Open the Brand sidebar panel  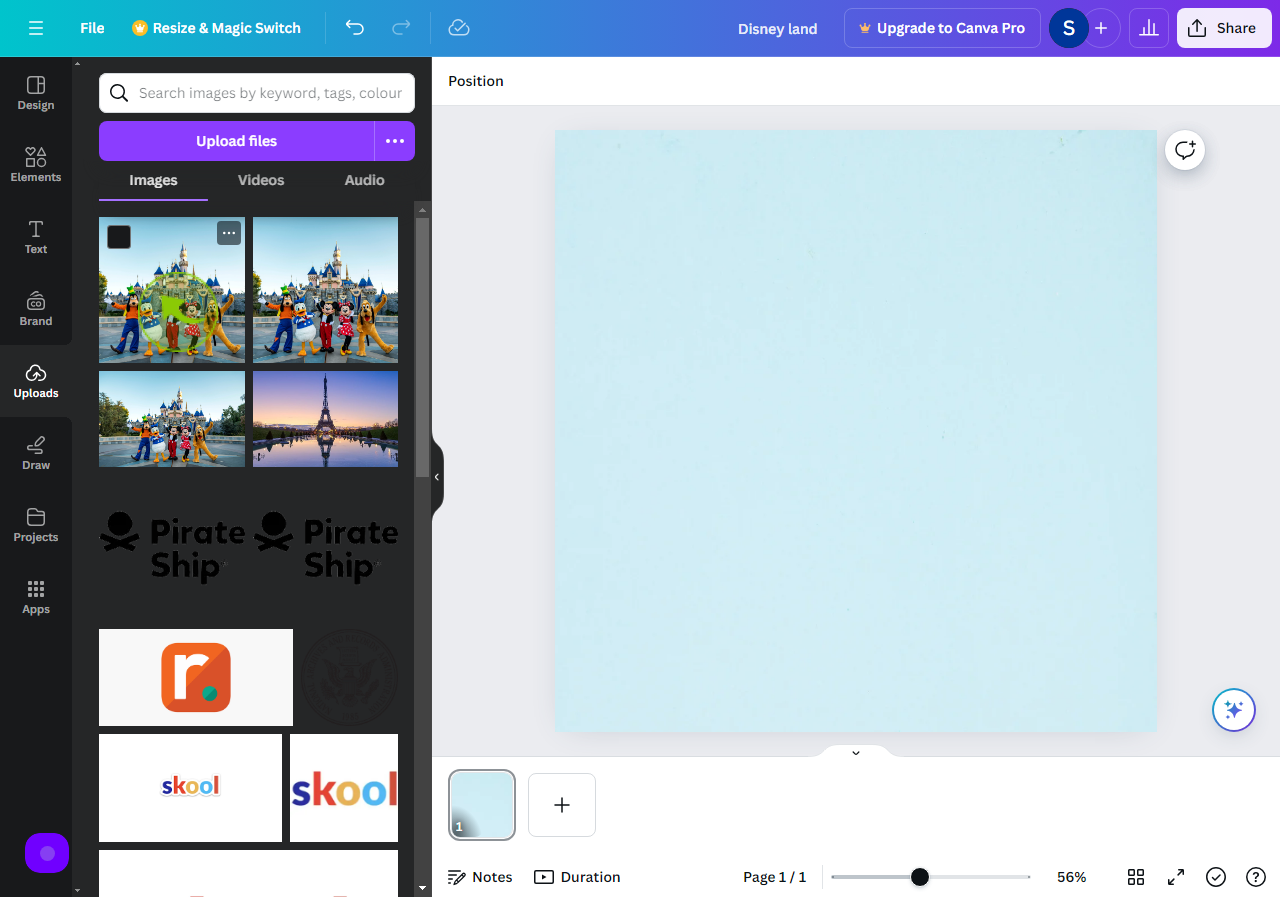(36, 309)
